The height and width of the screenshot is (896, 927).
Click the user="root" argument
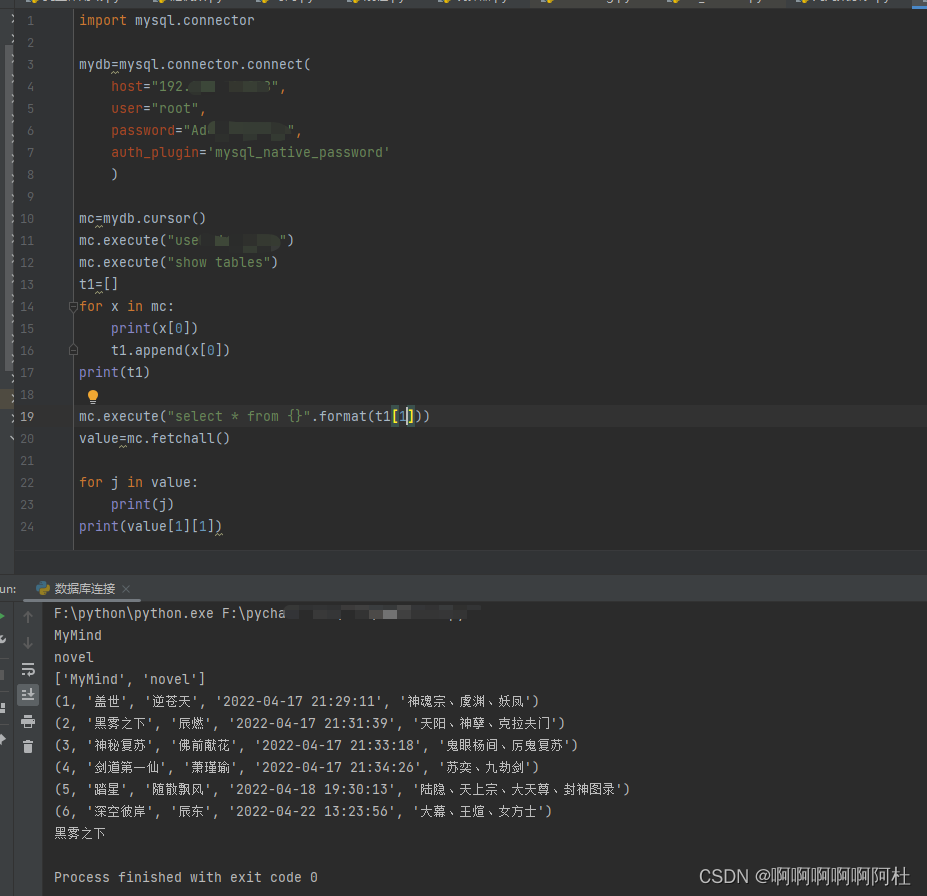pos(158,109)
